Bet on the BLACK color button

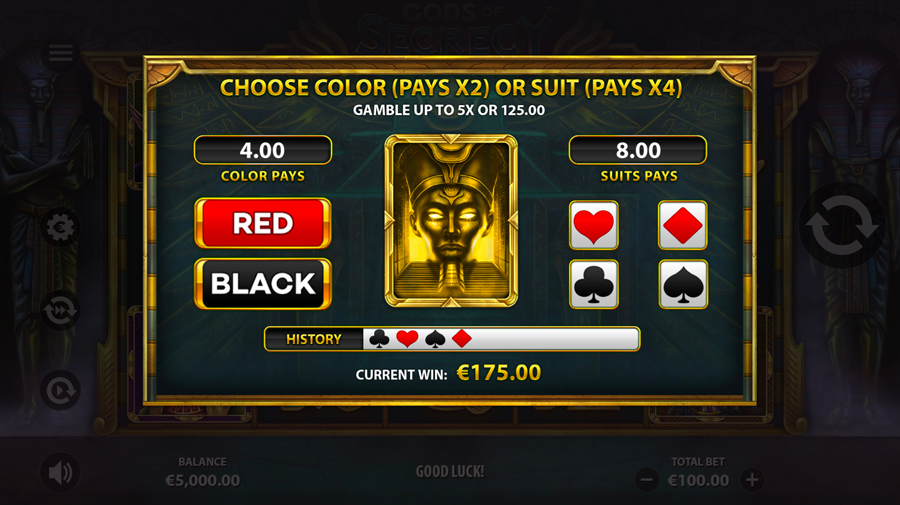click(263, 283)
